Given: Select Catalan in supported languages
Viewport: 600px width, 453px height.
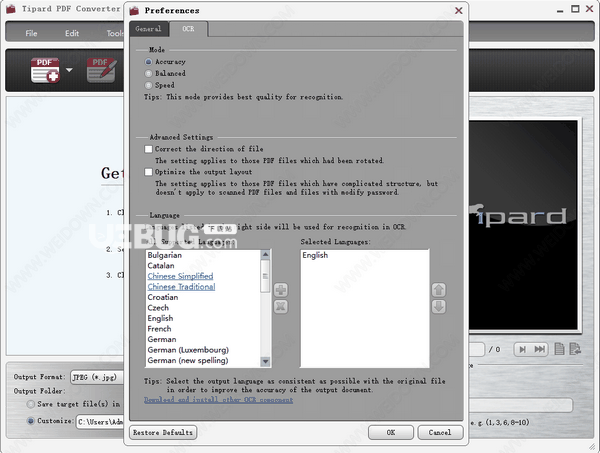Looking at the screenshot, I should (x=161, y=266).
